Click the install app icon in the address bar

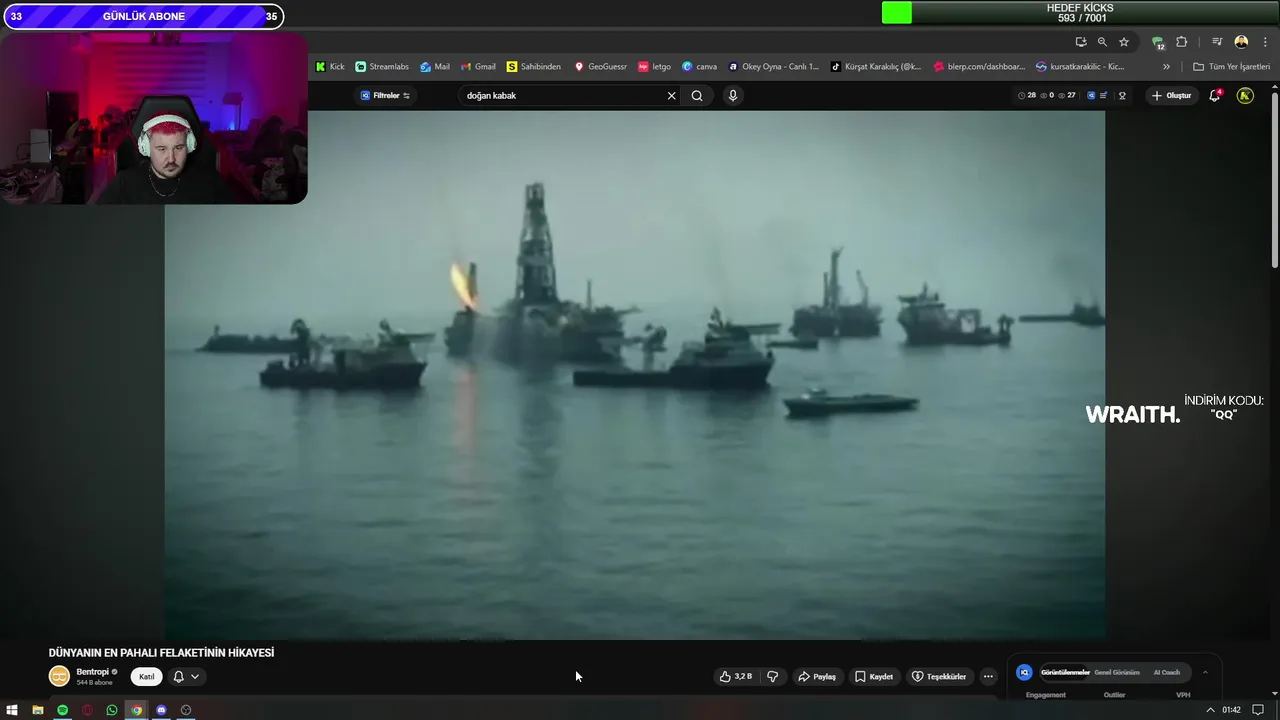[1081, 42]
